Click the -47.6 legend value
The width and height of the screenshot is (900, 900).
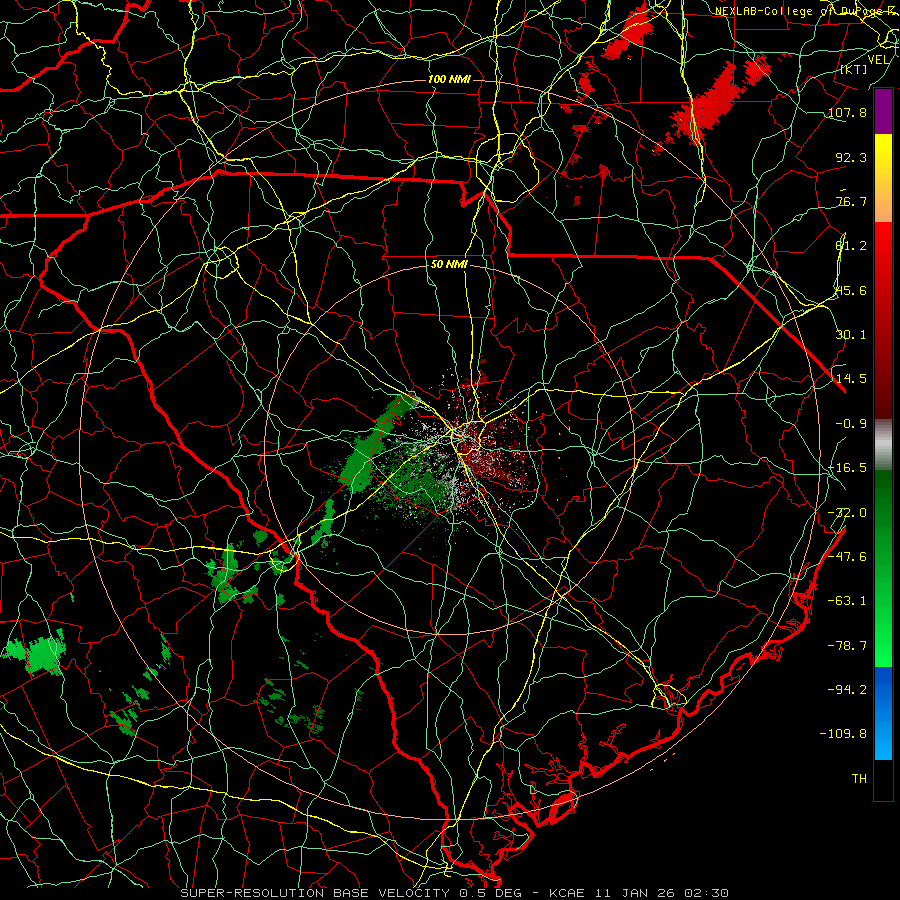[x=847, y=557]
